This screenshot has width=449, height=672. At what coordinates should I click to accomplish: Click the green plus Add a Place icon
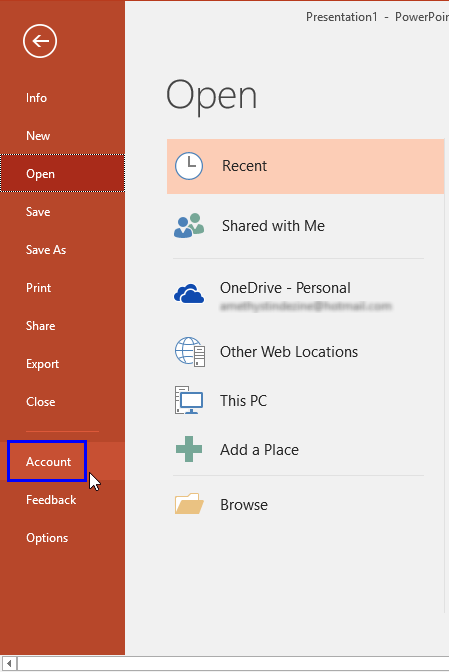click(189, 449)
